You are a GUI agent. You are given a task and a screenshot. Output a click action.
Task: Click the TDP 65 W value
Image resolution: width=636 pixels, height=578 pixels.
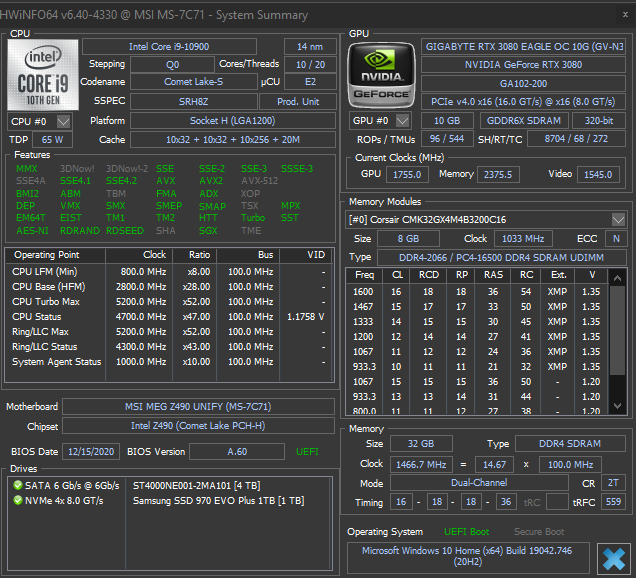pyautogui.click(x=52, y=140)
